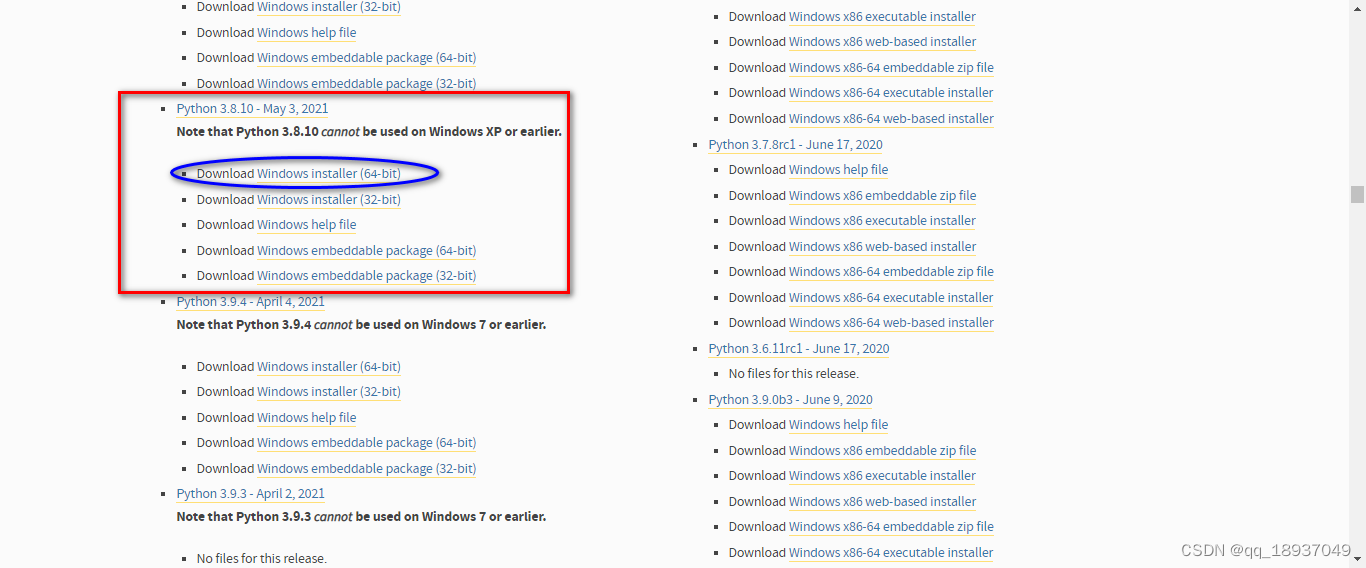Download 3.9.0b3 Windows x86 executable installer
Screen dimensions: 1366x568
(x=883, y=476)
